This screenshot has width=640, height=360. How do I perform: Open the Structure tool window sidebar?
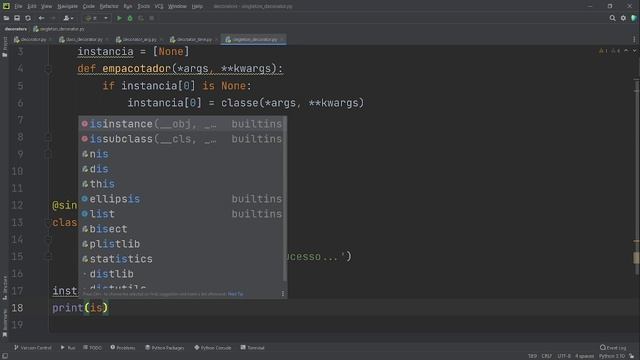tap(4, 288)
